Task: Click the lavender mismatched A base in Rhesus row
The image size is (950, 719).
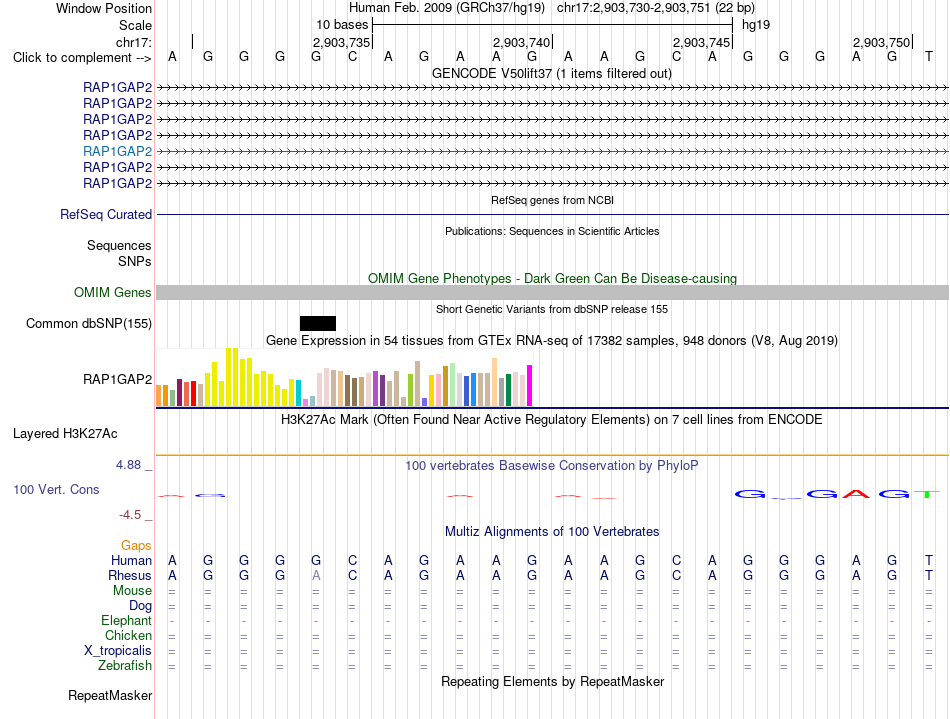Action: (x=316, y=575)
